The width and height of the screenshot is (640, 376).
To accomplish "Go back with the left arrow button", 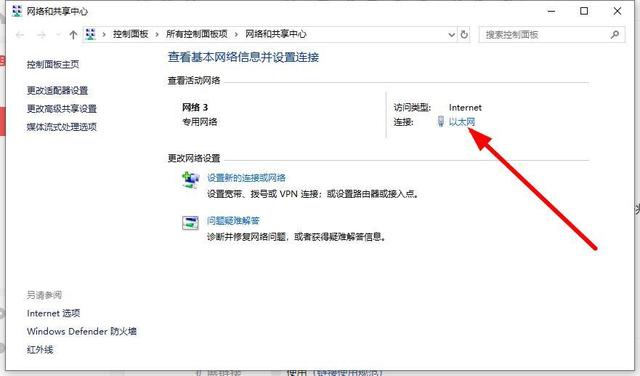I will coord(20,35).
